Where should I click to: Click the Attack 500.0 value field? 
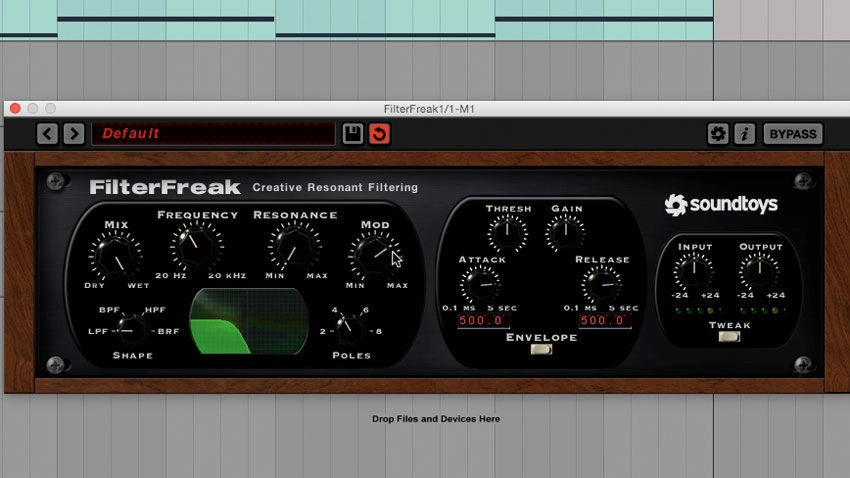pos(483,320)
